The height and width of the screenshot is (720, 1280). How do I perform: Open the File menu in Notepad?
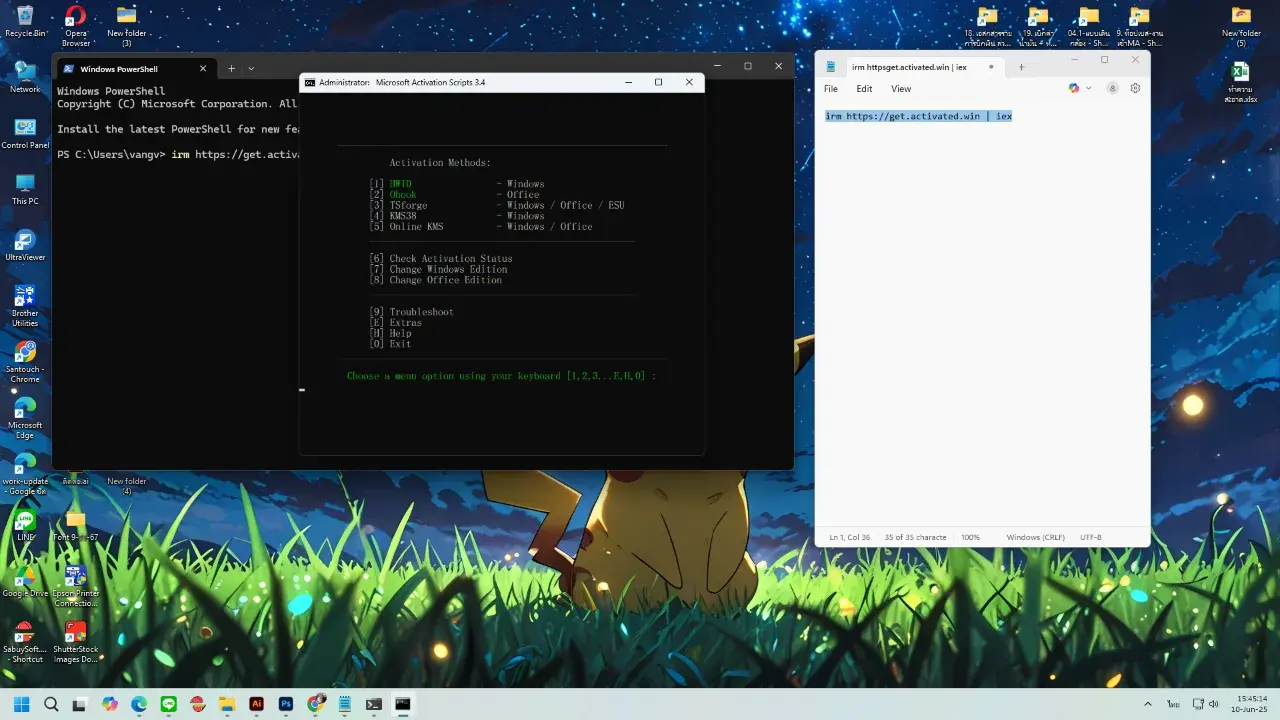[x=831, y=89]
